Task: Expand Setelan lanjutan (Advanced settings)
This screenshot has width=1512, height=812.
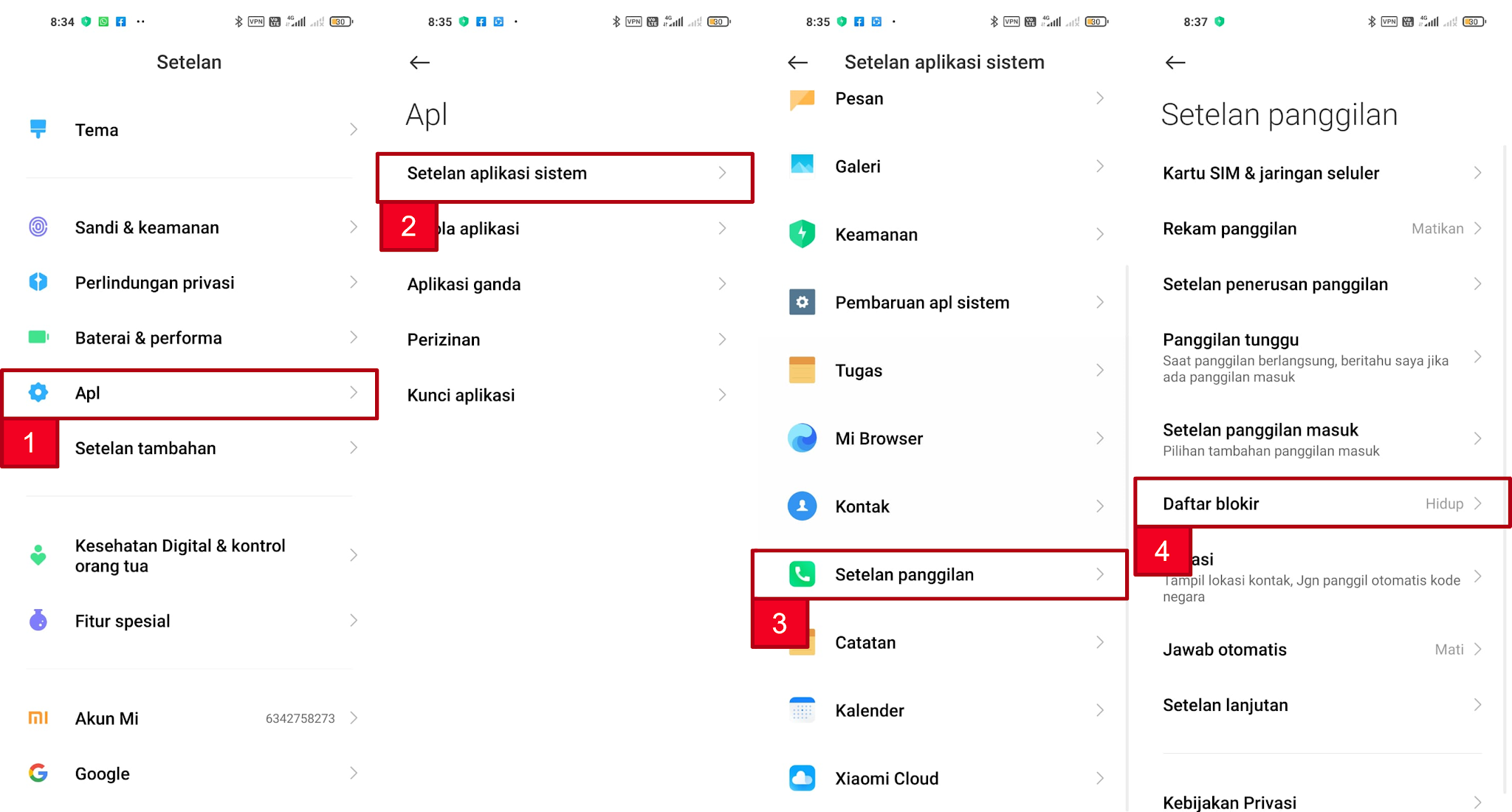Action: coord(1323,706)
